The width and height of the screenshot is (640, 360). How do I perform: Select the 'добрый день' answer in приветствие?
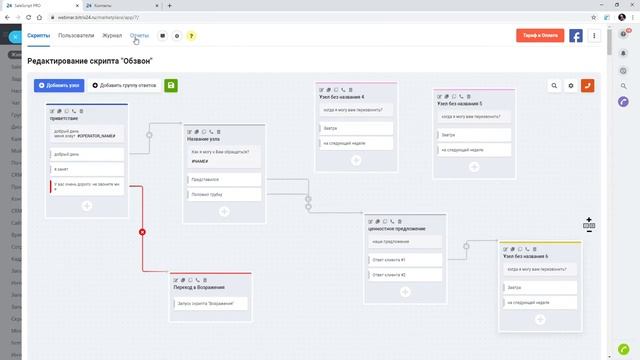(x=87, y=154)
